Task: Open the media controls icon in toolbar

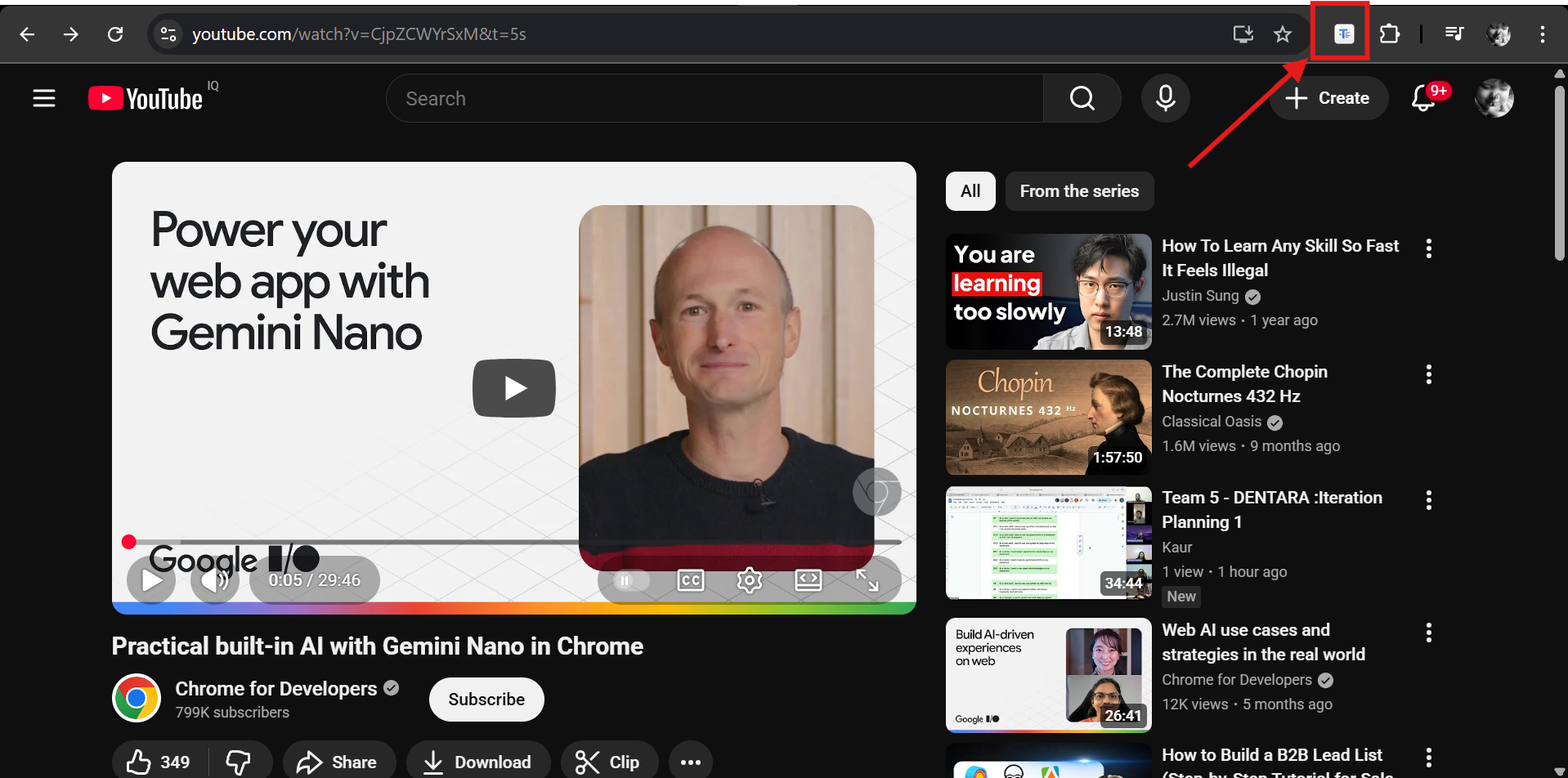Action: click(x=1454, y=34)
